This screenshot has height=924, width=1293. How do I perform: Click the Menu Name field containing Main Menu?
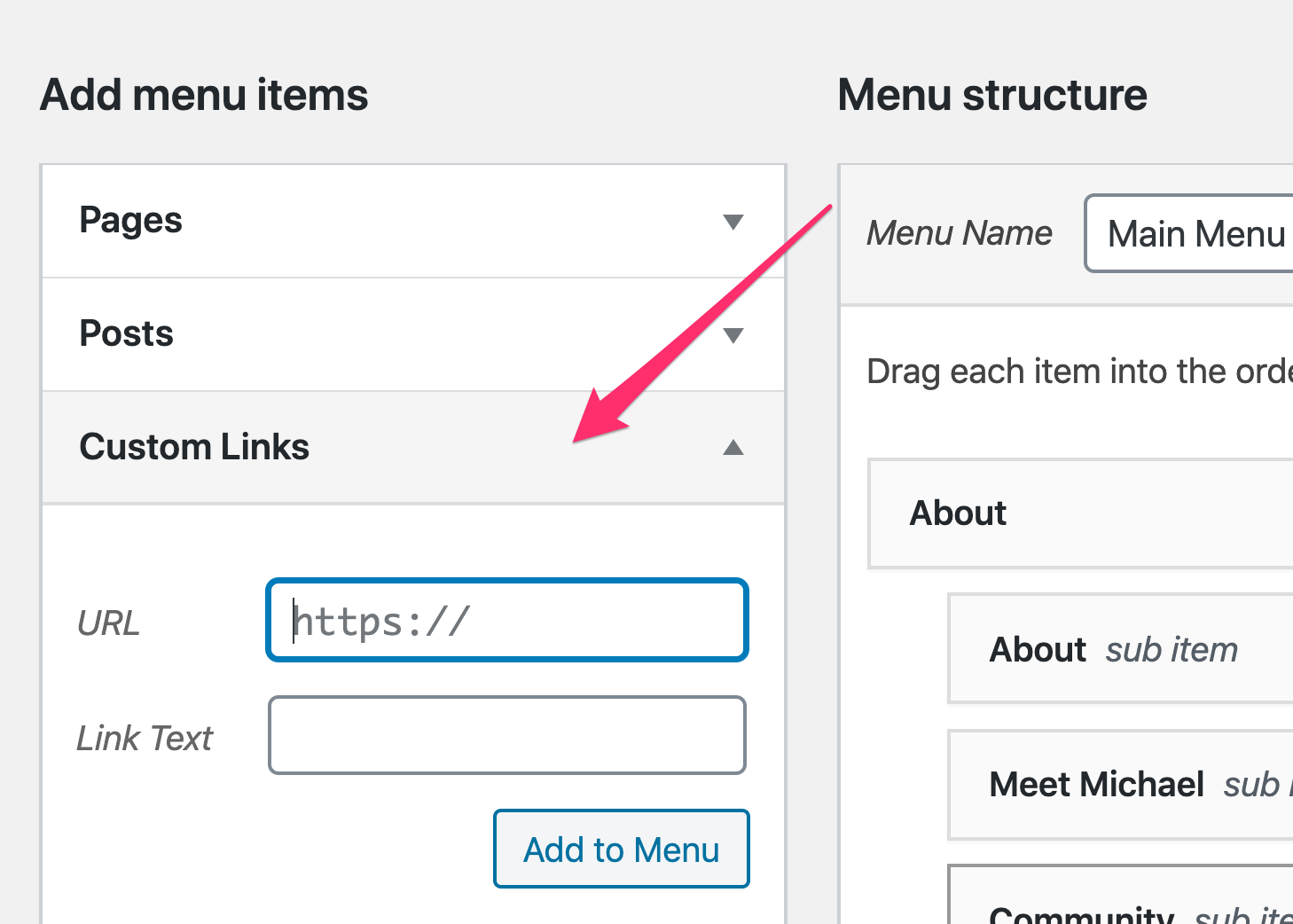point(1188,234)
